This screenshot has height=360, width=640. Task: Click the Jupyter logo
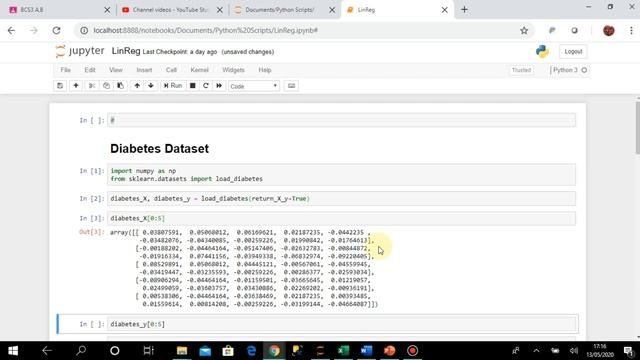80,51
